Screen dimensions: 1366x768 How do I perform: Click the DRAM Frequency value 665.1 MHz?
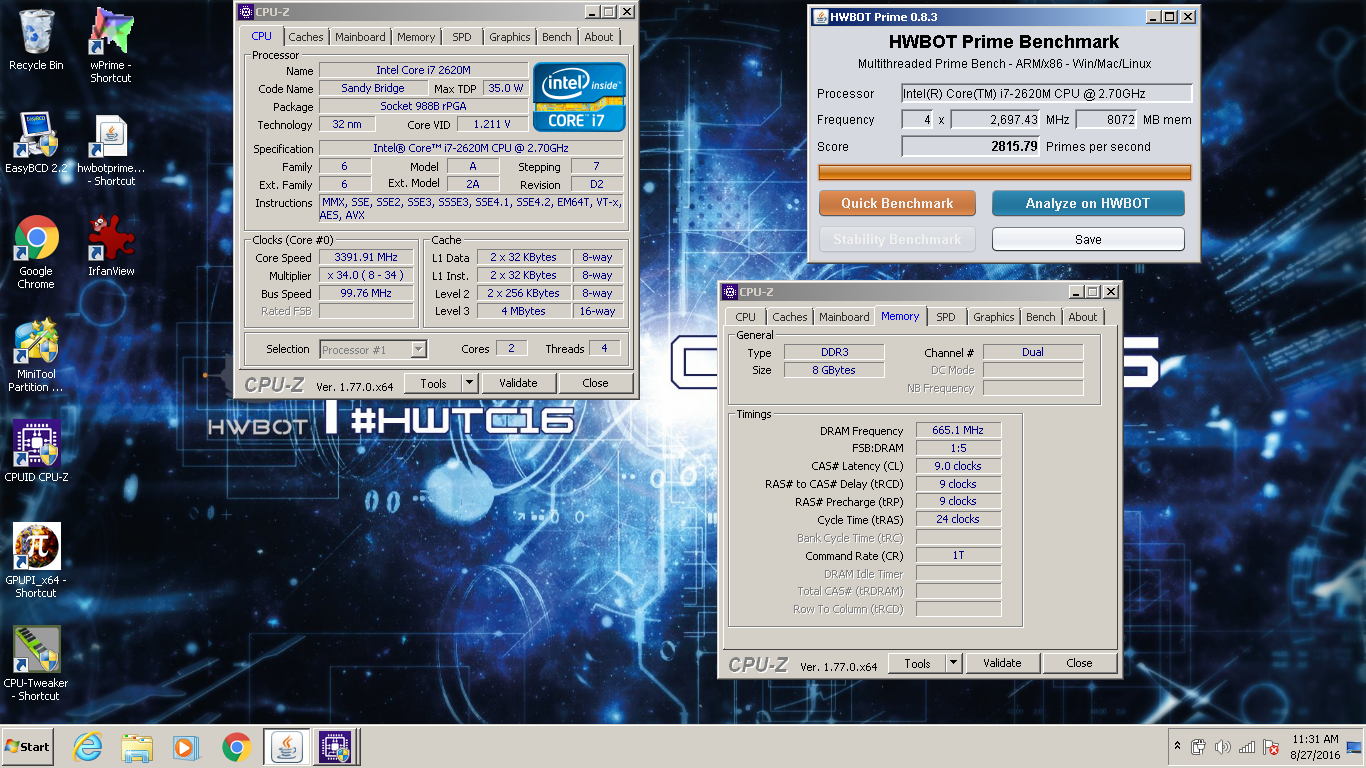(x=958, y=431)
